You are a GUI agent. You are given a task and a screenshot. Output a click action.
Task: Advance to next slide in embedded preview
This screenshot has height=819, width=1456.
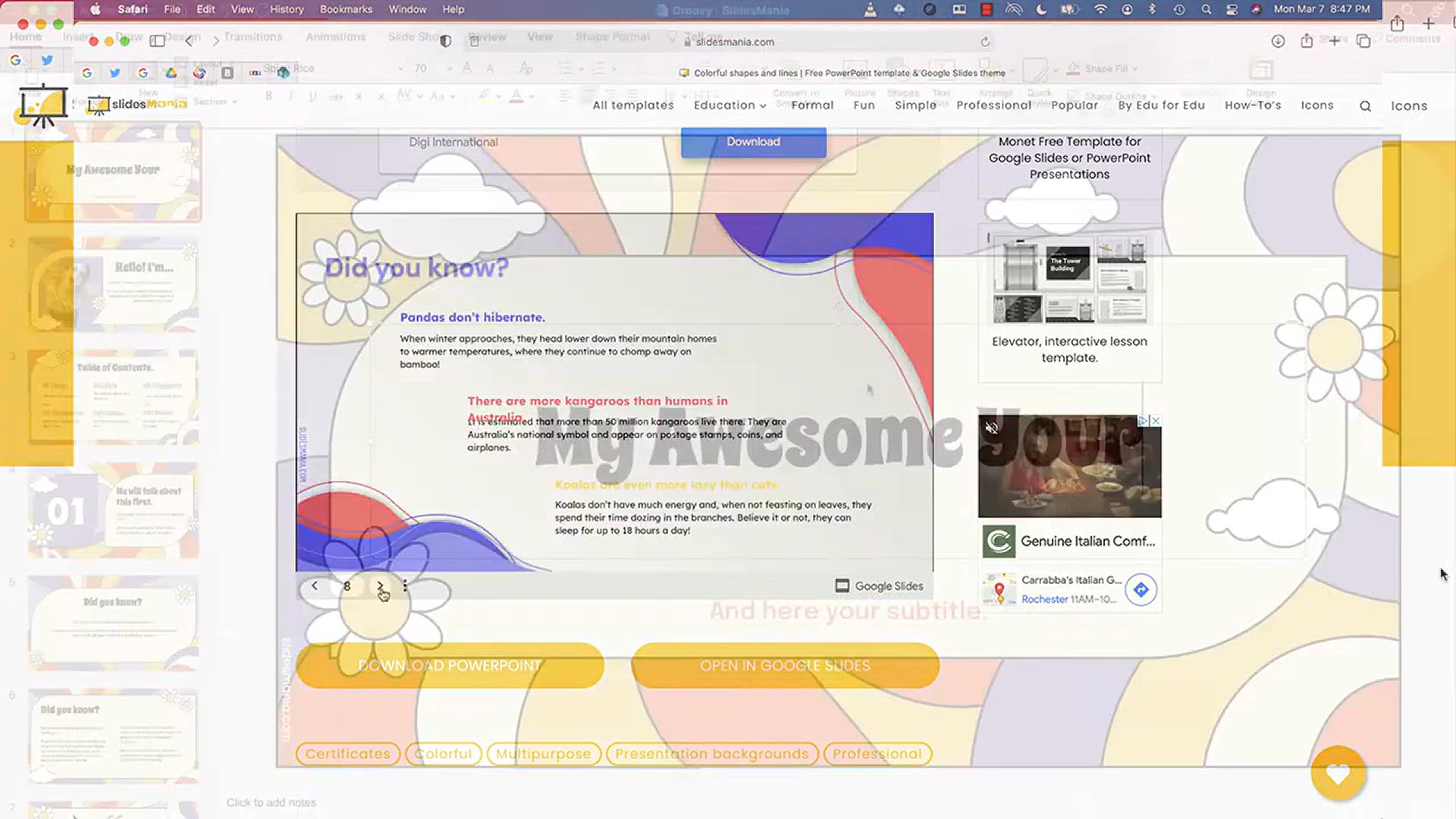381,585
